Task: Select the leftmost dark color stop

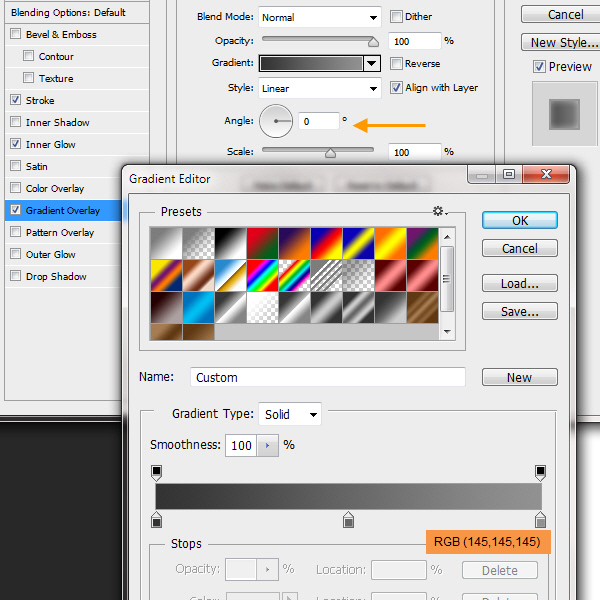Action: (x=156, y=519)
